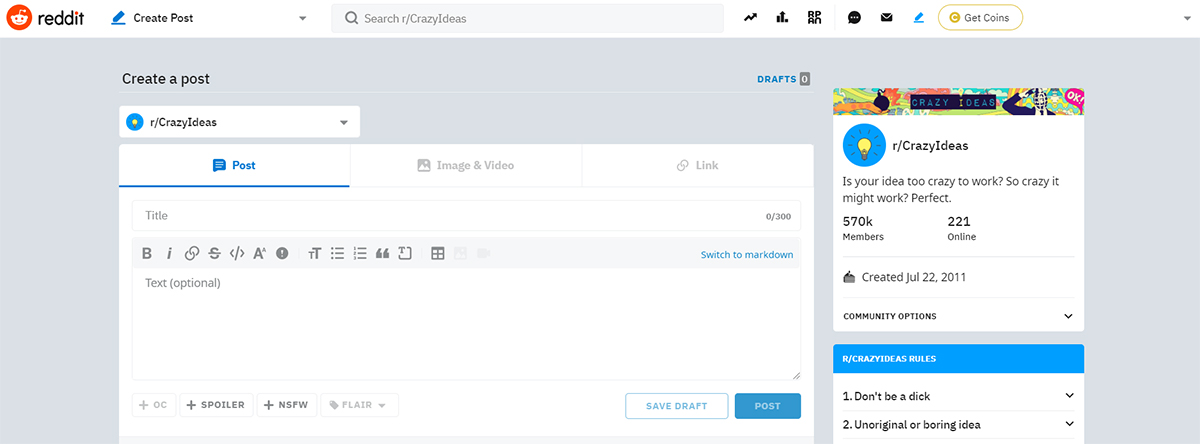Insert a code block

405,254
